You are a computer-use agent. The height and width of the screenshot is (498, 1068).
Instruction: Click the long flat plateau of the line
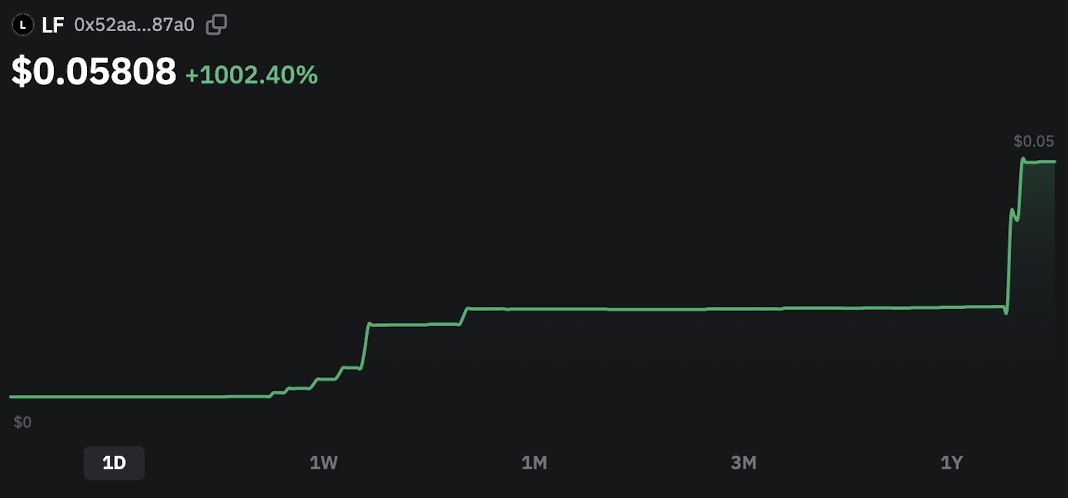tap(736, 309)
